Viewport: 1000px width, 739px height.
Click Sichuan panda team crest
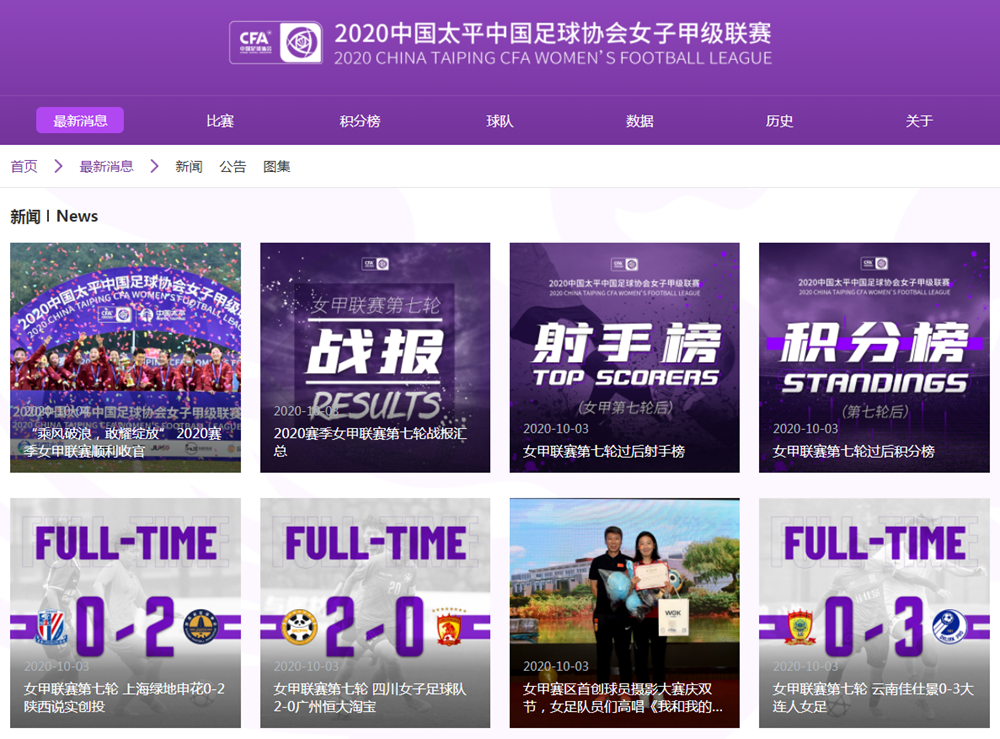[x=300, y=627]
